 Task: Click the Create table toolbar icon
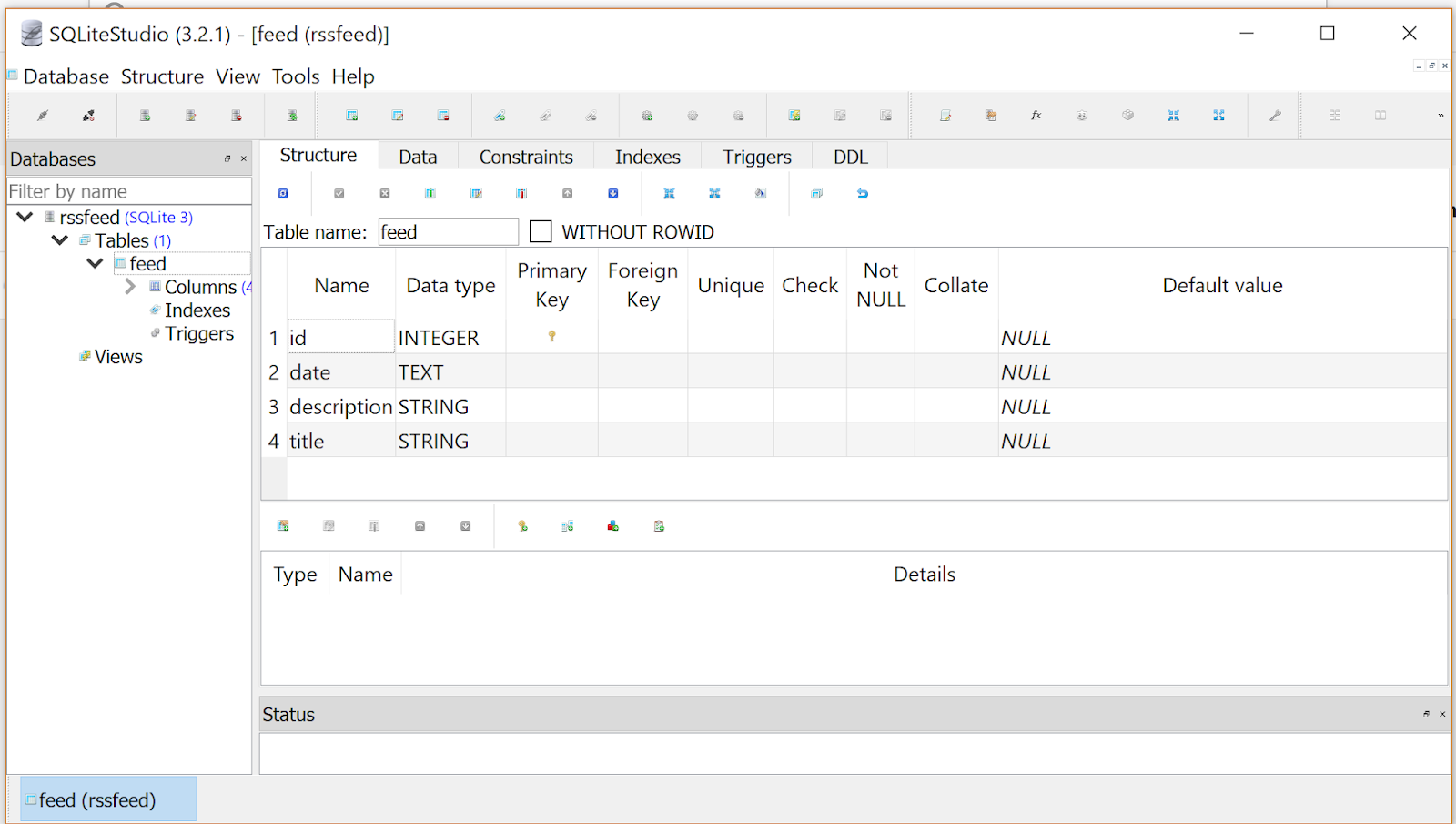pyautogui.click(x=352, y=116)
